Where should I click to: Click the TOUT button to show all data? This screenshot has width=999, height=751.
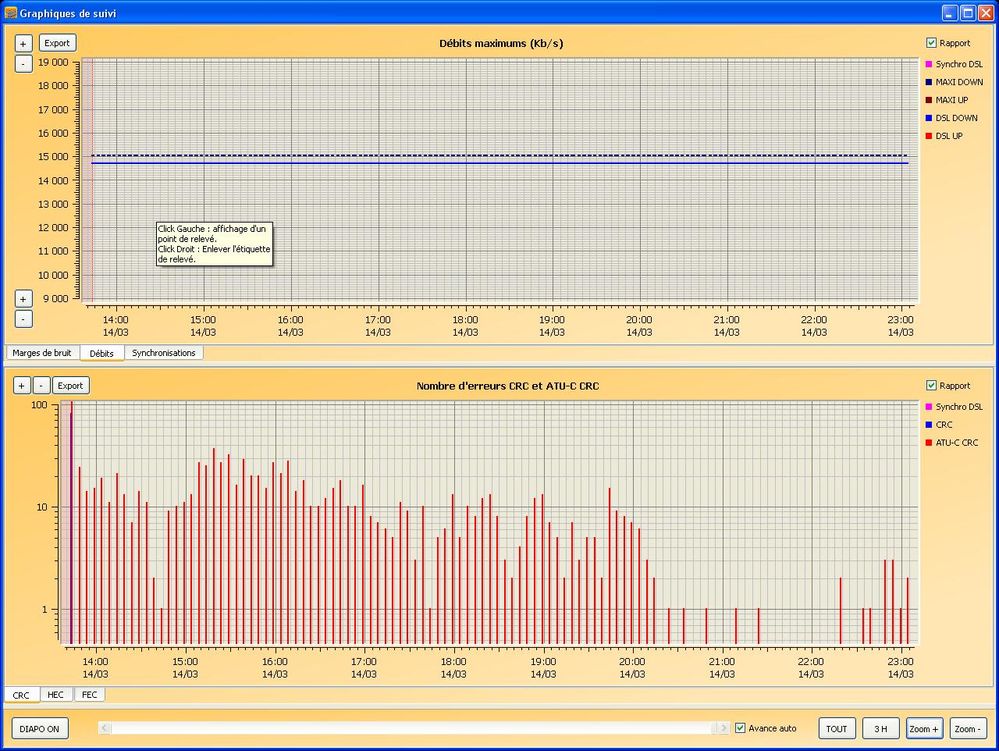pyautogui.click(x=838, y=729)
